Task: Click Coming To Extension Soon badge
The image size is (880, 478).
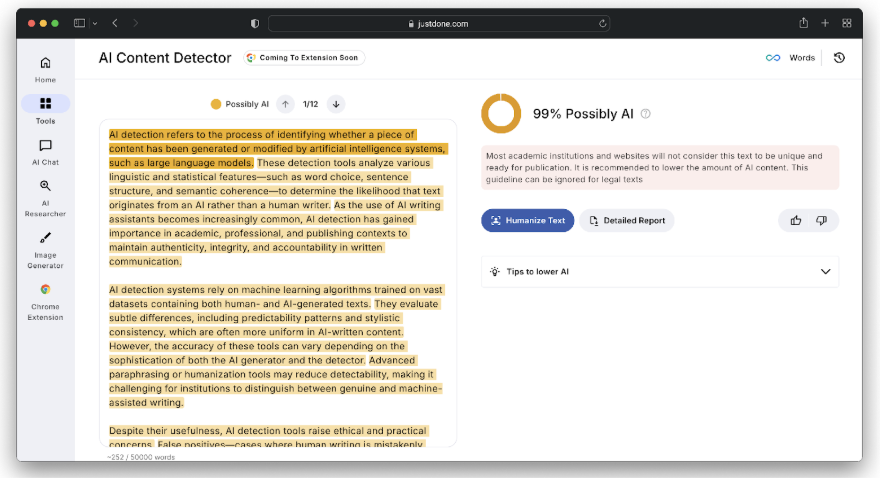Action: (303, 58)
